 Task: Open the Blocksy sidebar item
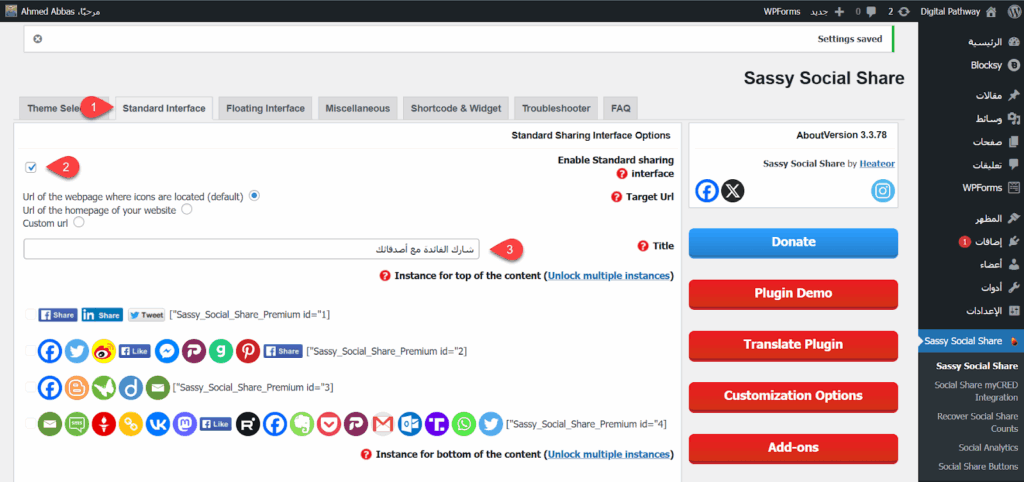pos(995,65)
